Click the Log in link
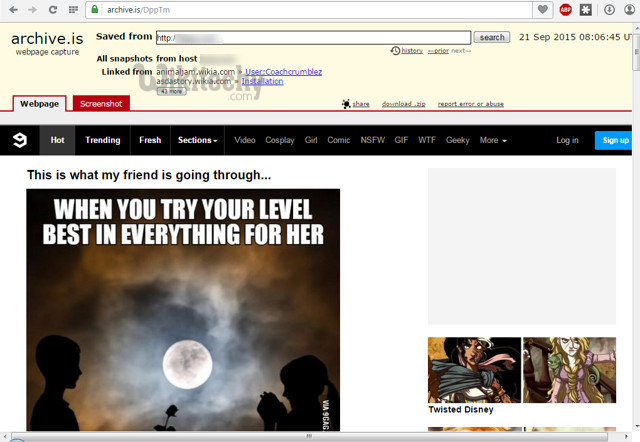The height and width of the screenshot is (442, 640). (567, 140)
